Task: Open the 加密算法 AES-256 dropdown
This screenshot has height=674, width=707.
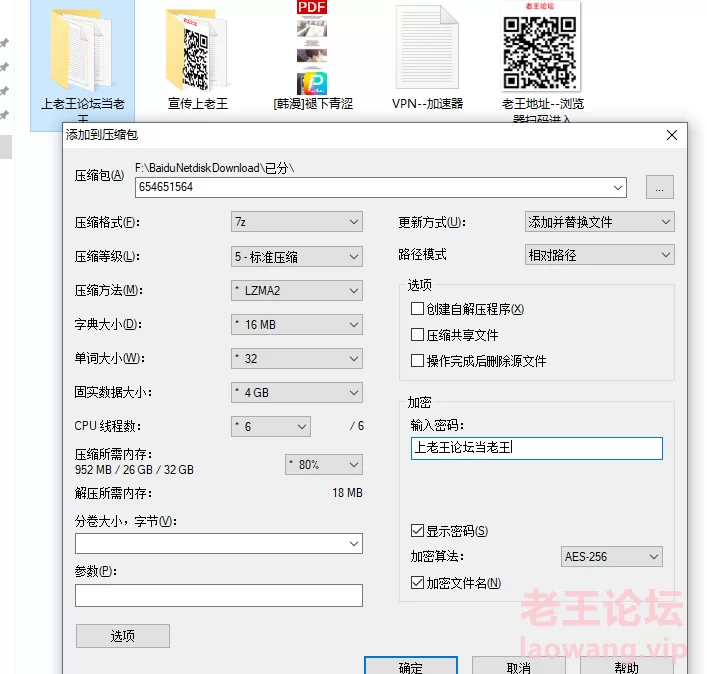Action: [x=612, y=557]
